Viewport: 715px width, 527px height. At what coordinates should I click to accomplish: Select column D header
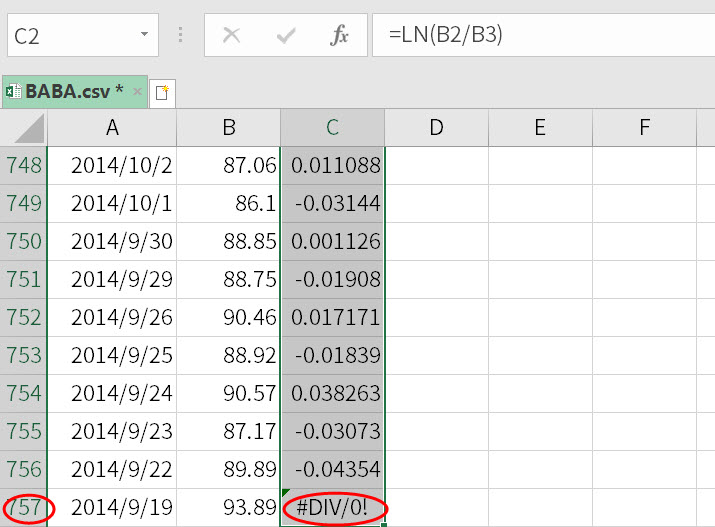click(x=436, y=128)
